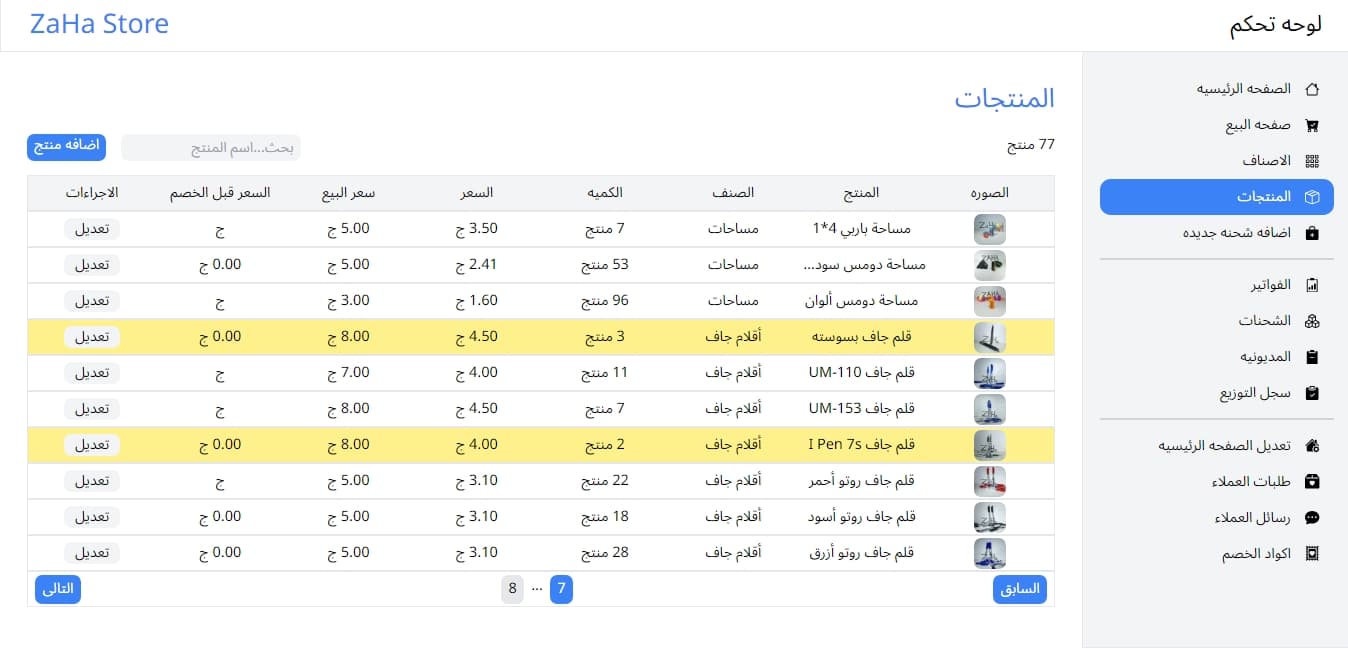The image size is (1348, 648).
Task: Click the chat bubble icon for رسائل العملاء
Action: coord(1313,518)
